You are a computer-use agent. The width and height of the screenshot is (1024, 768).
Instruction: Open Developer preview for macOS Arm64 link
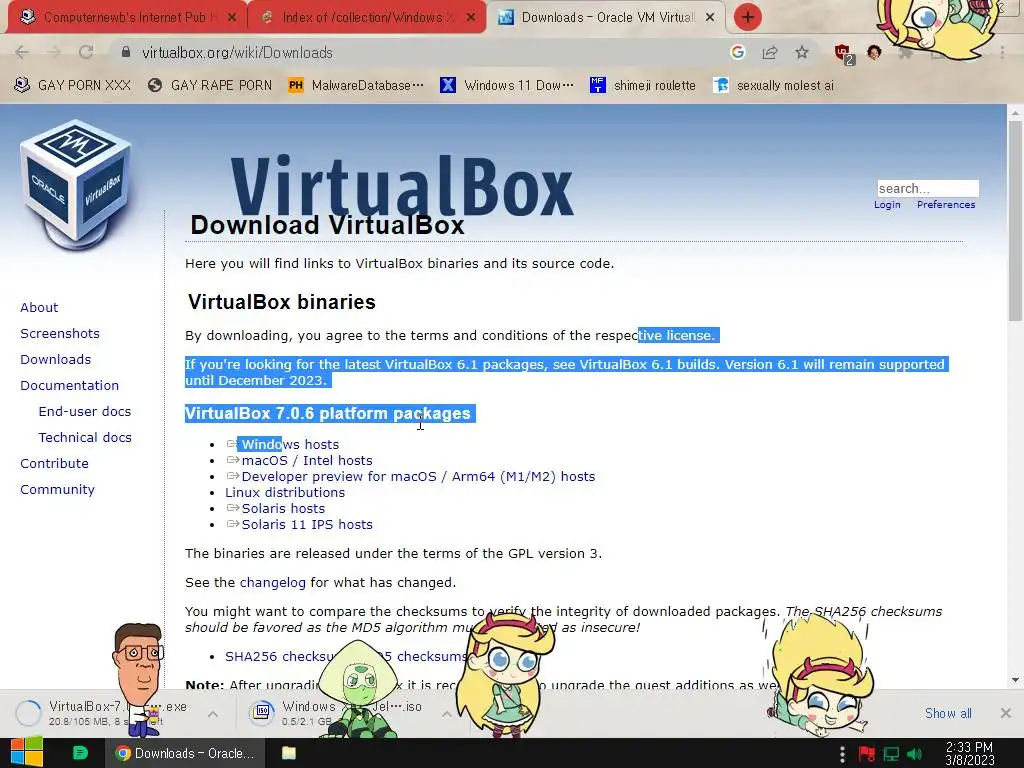pos(418,476)
